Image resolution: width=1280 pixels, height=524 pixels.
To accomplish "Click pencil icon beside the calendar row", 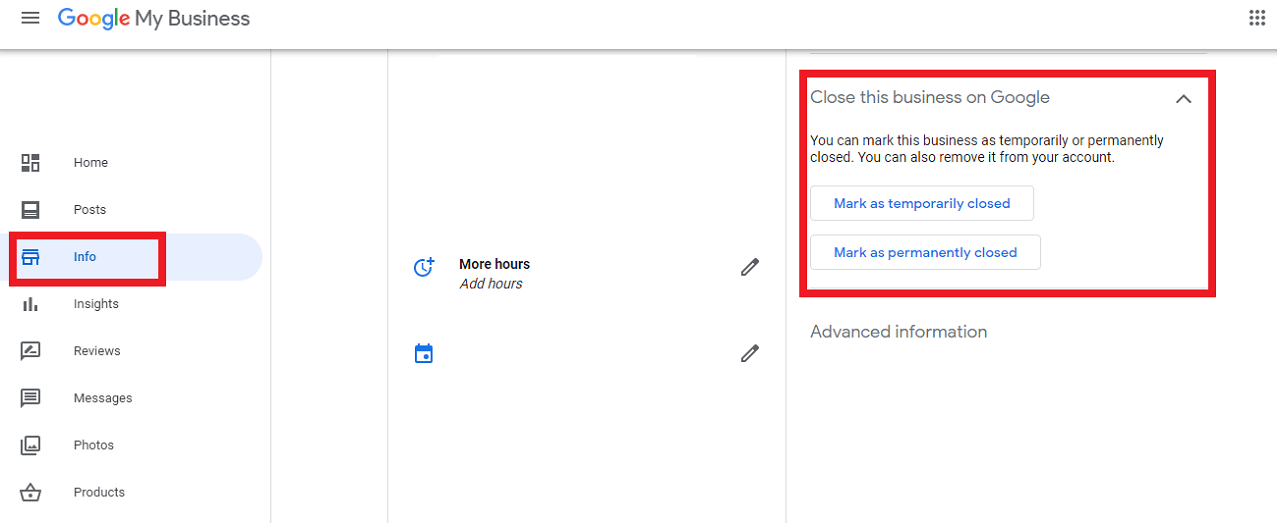I will pos(750,353).
